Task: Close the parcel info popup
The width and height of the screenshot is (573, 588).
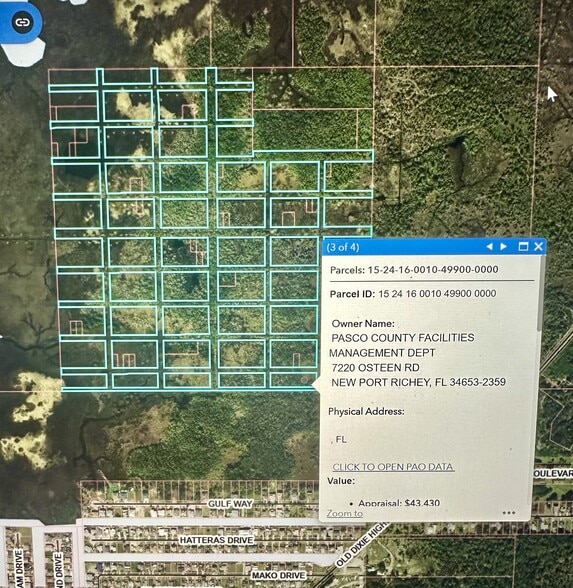Action: coord(538,246)
